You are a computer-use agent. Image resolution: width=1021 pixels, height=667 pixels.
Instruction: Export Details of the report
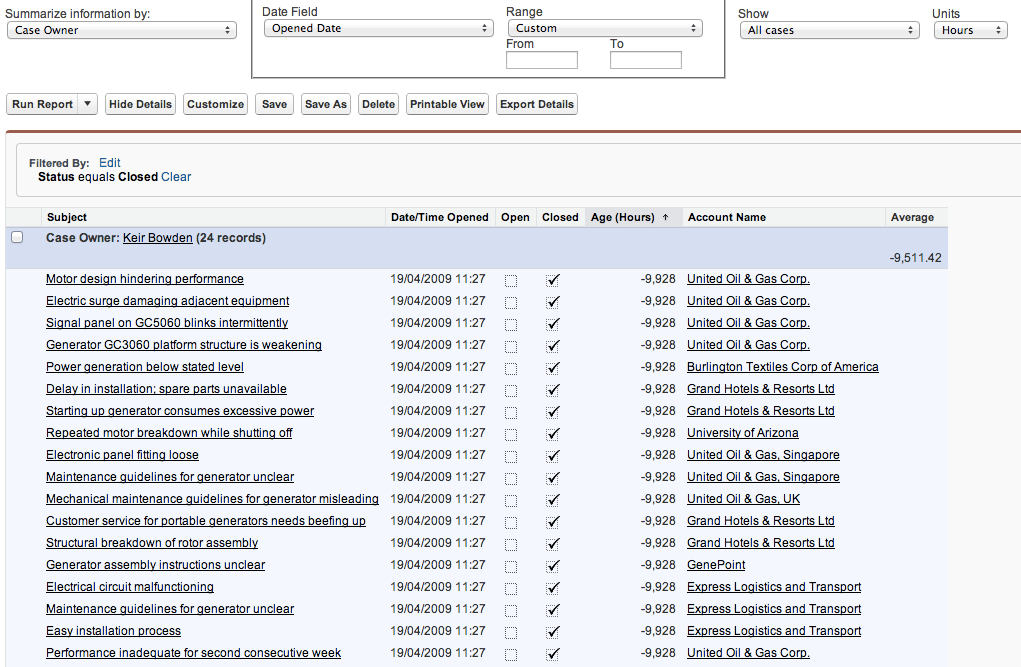(x=536, y=104)
